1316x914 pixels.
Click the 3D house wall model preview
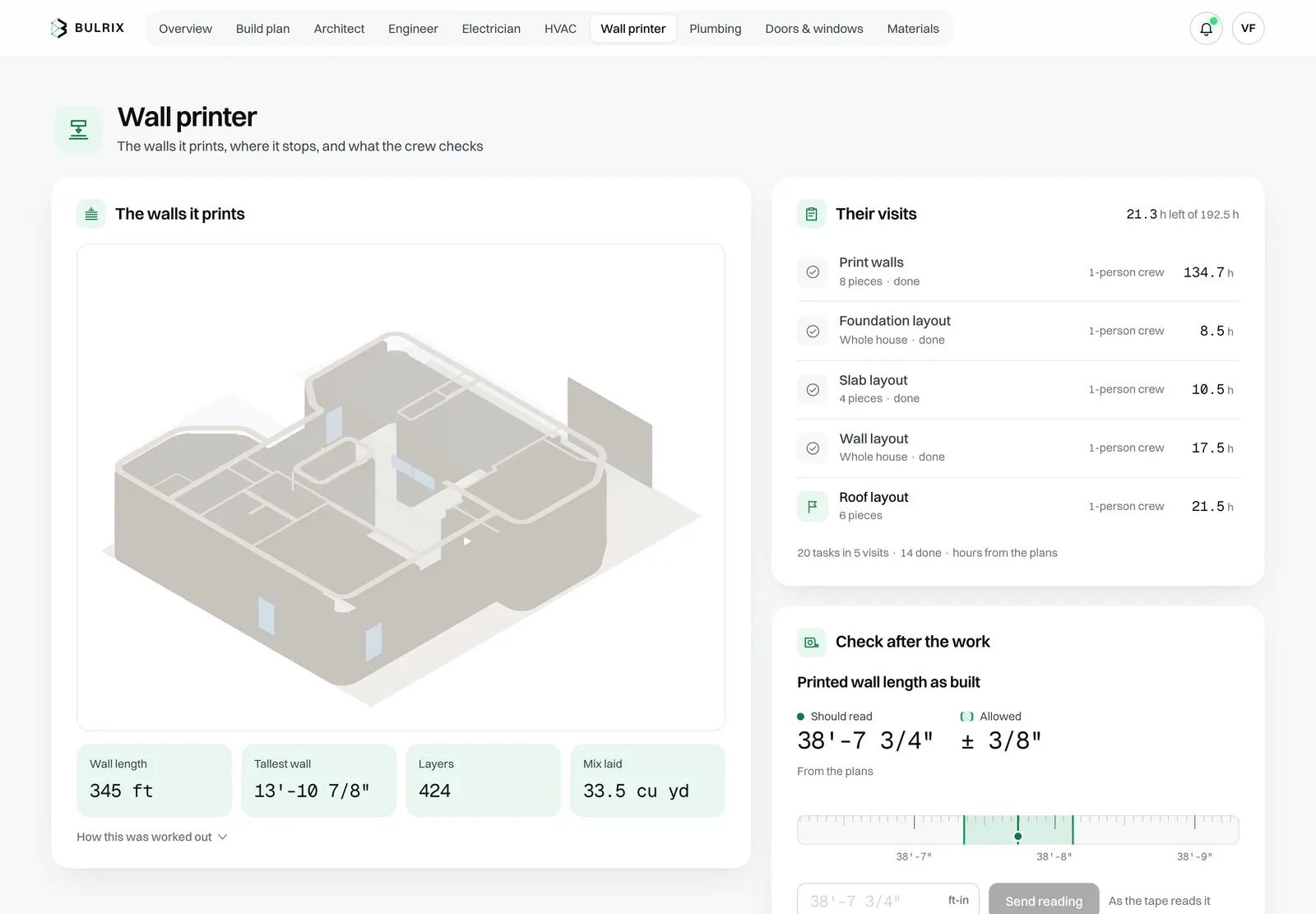coord(401,487)
